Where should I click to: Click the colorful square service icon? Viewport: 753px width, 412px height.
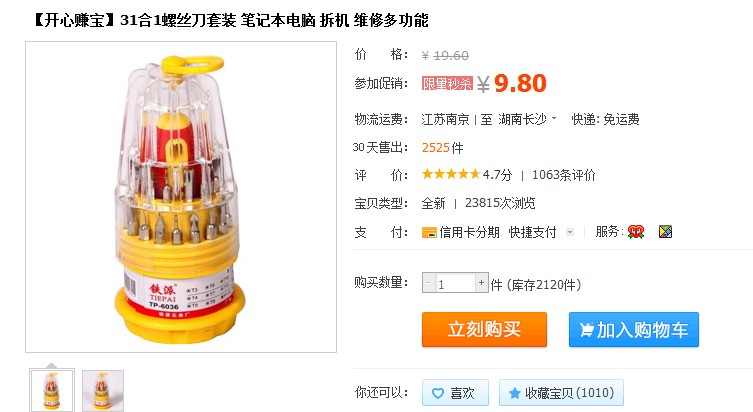point(665,232)
